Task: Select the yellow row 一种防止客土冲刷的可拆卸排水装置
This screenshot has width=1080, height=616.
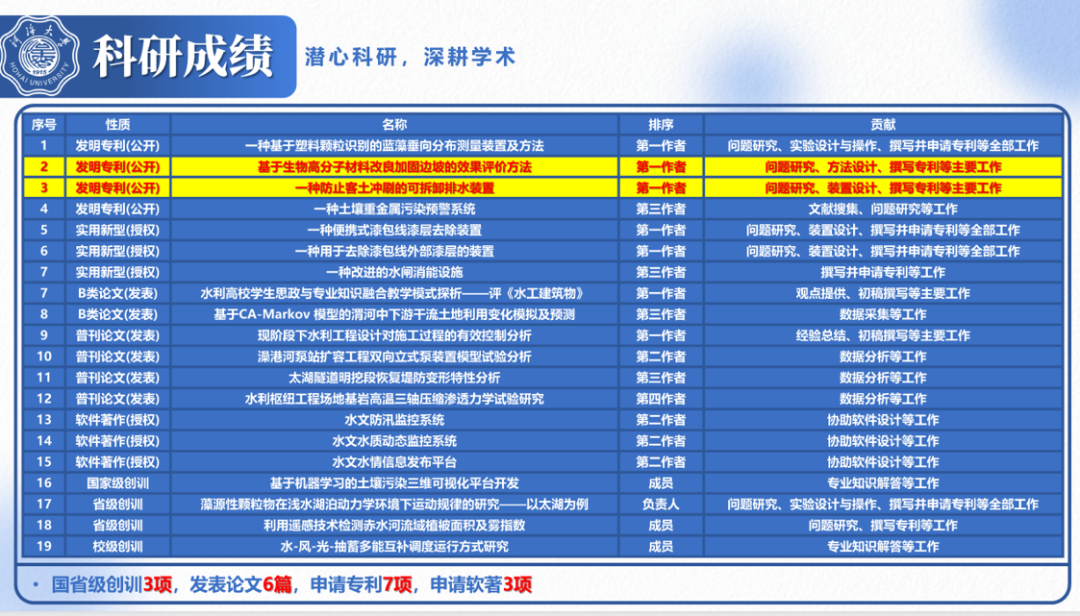Action: click(x=398, y=187)
